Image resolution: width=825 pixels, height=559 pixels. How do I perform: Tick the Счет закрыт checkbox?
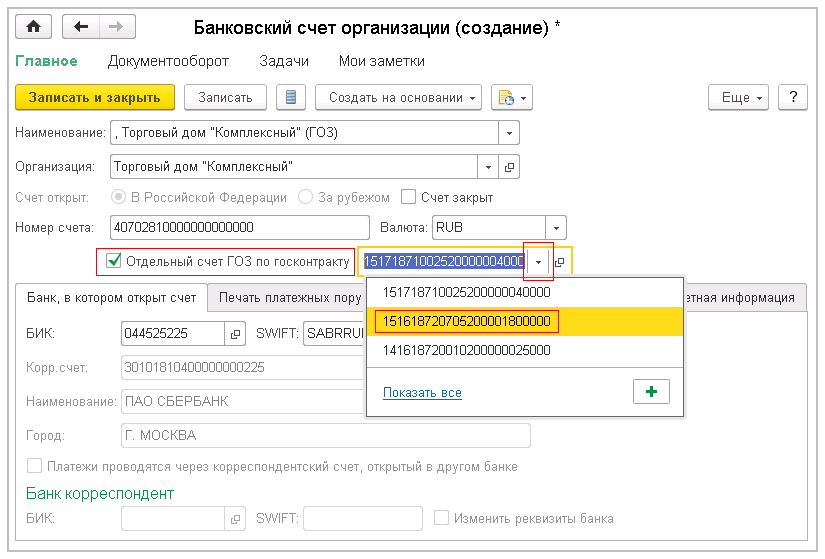click(408, 197)
